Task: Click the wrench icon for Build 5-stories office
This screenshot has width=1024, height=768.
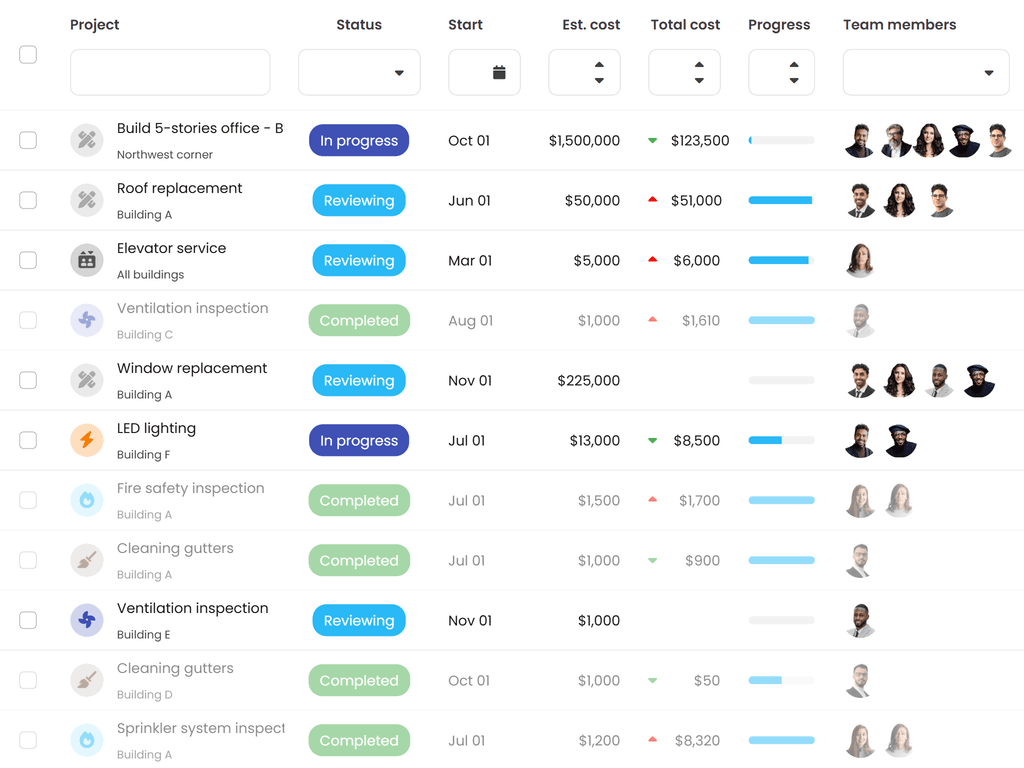Action: pyautogui.click(x=86, y=140)
